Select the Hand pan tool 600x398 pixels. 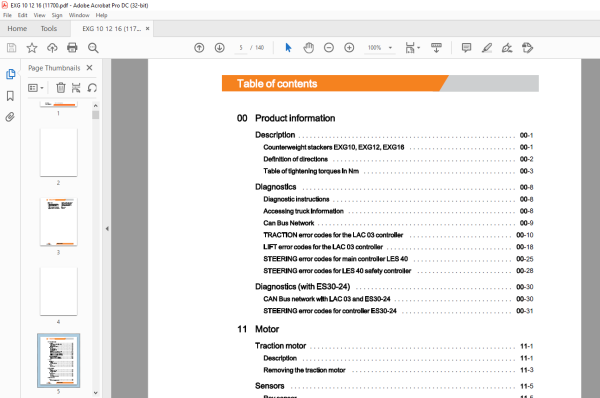point(308,48)
